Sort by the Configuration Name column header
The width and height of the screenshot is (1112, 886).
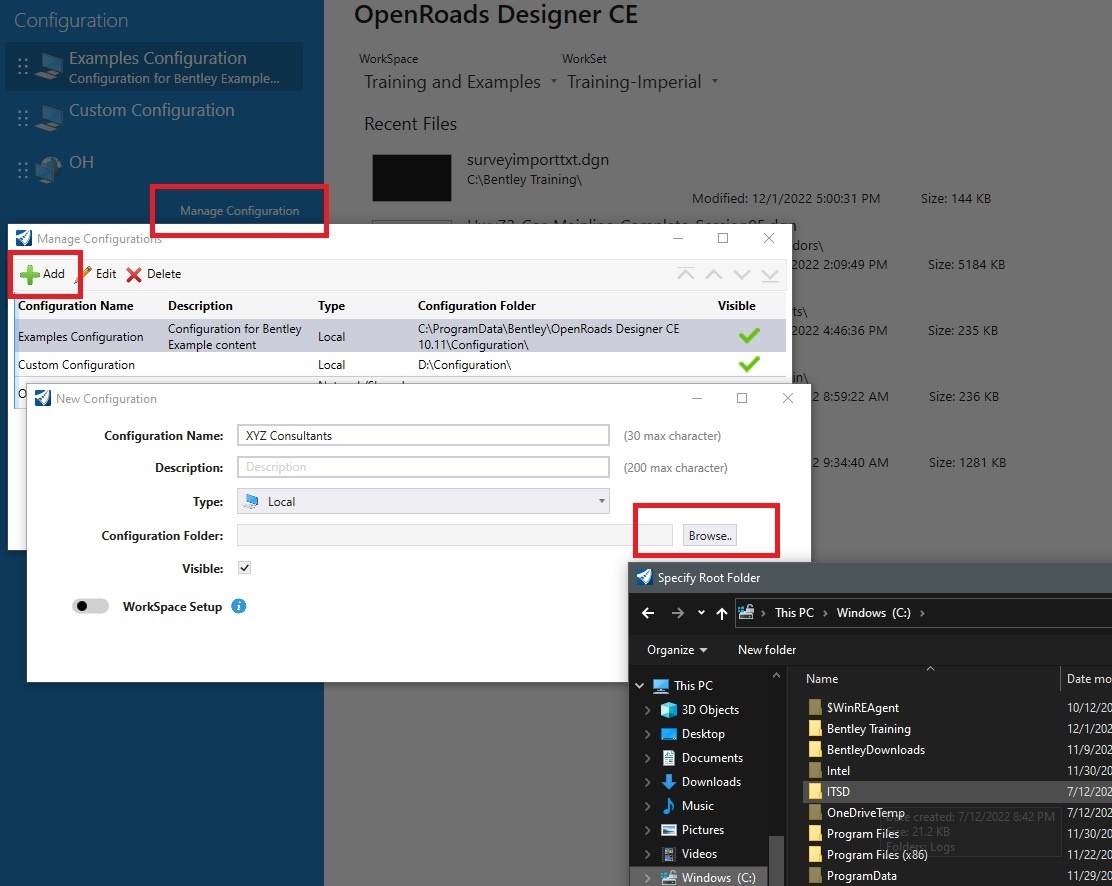point(76,306)
